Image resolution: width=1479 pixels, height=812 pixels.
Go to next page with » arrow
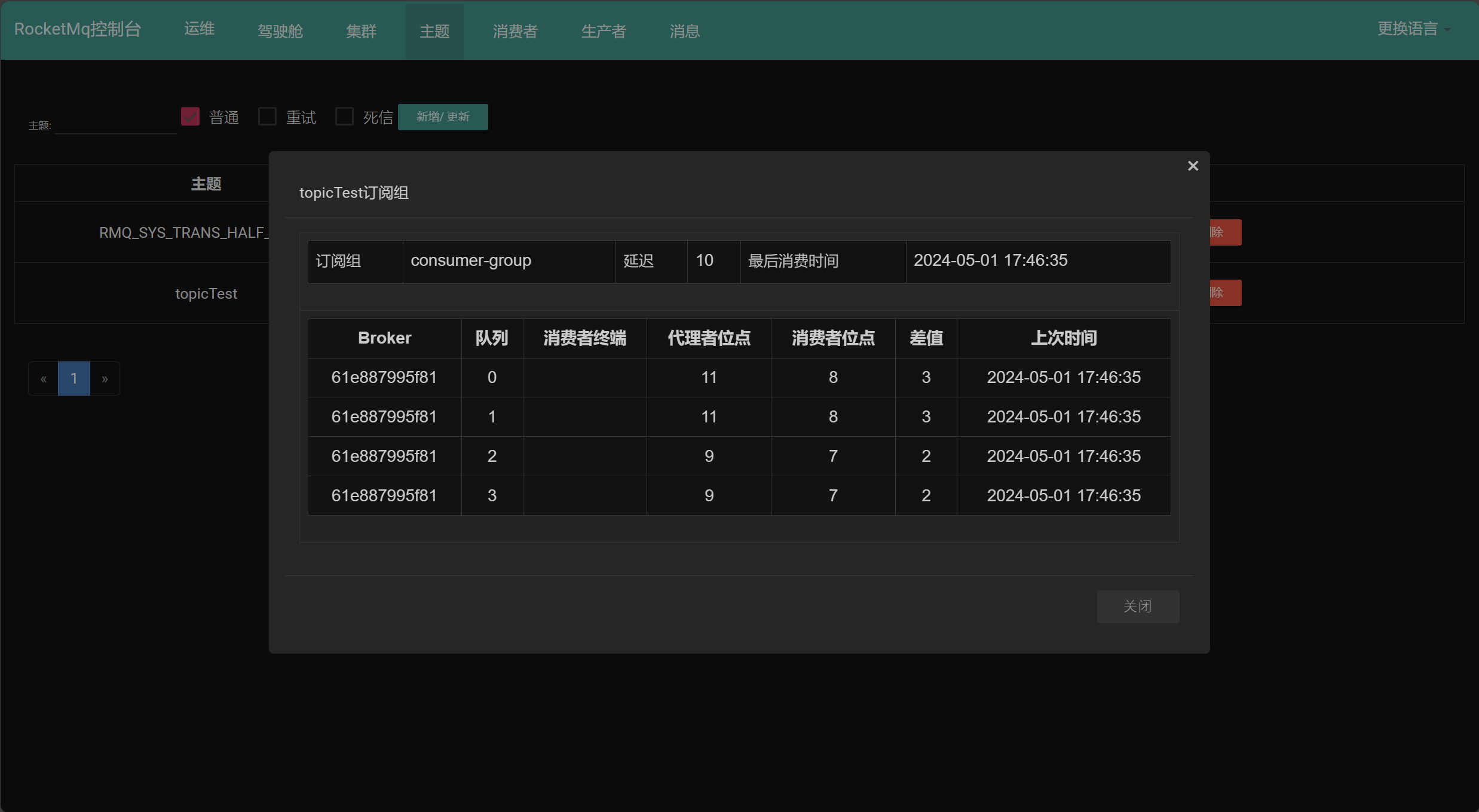tap(105, 378)
